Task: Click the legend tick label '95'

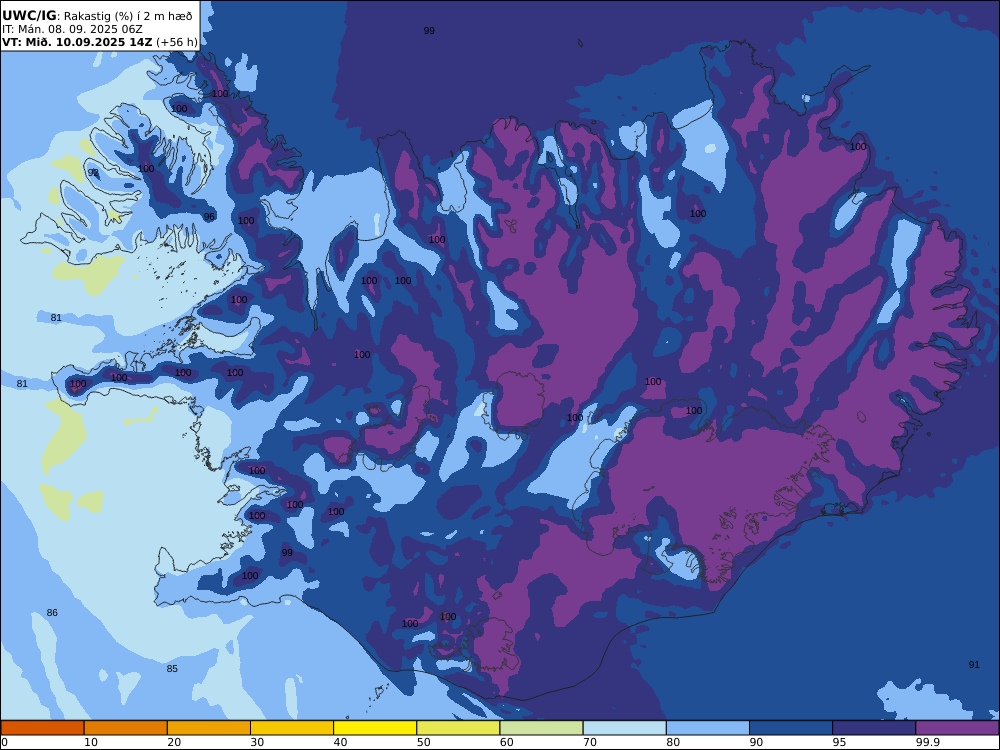Action: pyautogui.click(x=839, y=742)
